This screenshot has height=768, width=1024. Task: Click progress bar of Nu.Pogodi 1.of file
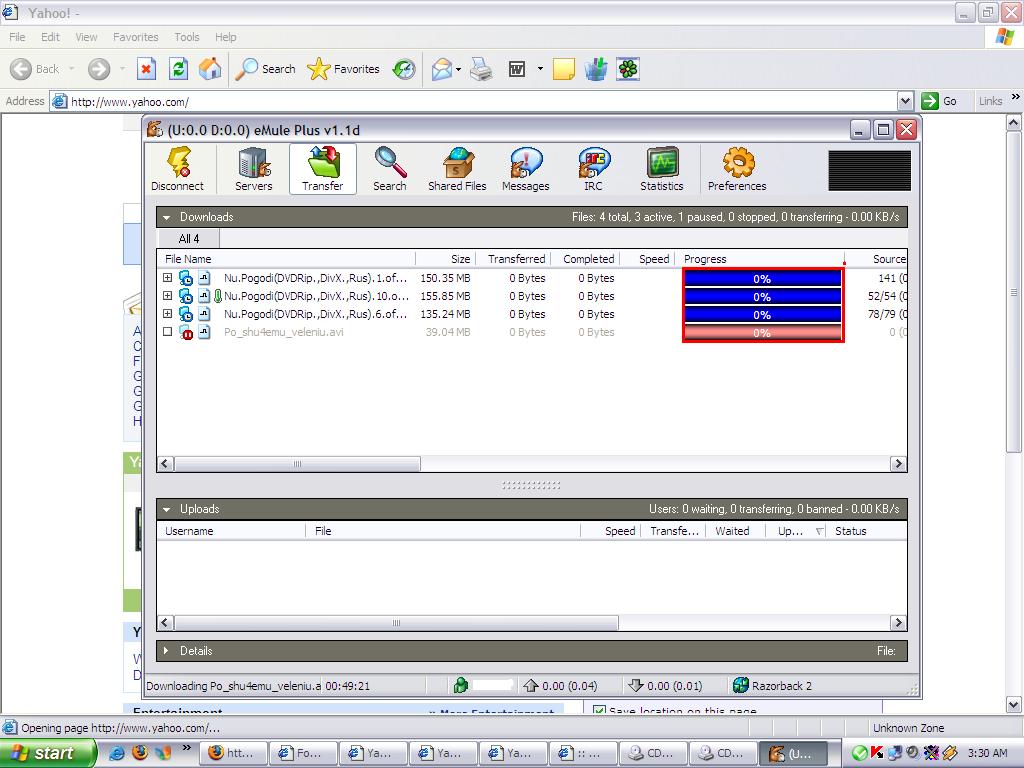(x=762, y=278)
